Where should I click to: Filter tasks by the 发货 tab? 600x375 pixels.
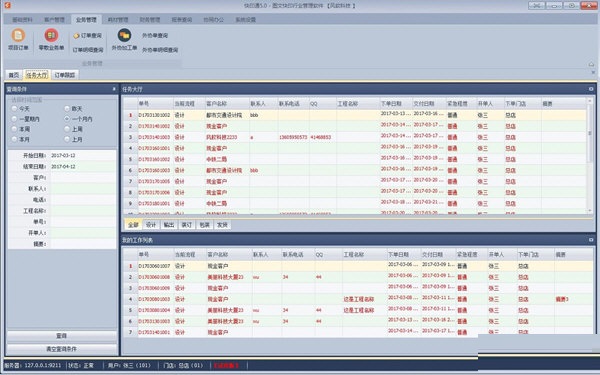click(222, 225)
